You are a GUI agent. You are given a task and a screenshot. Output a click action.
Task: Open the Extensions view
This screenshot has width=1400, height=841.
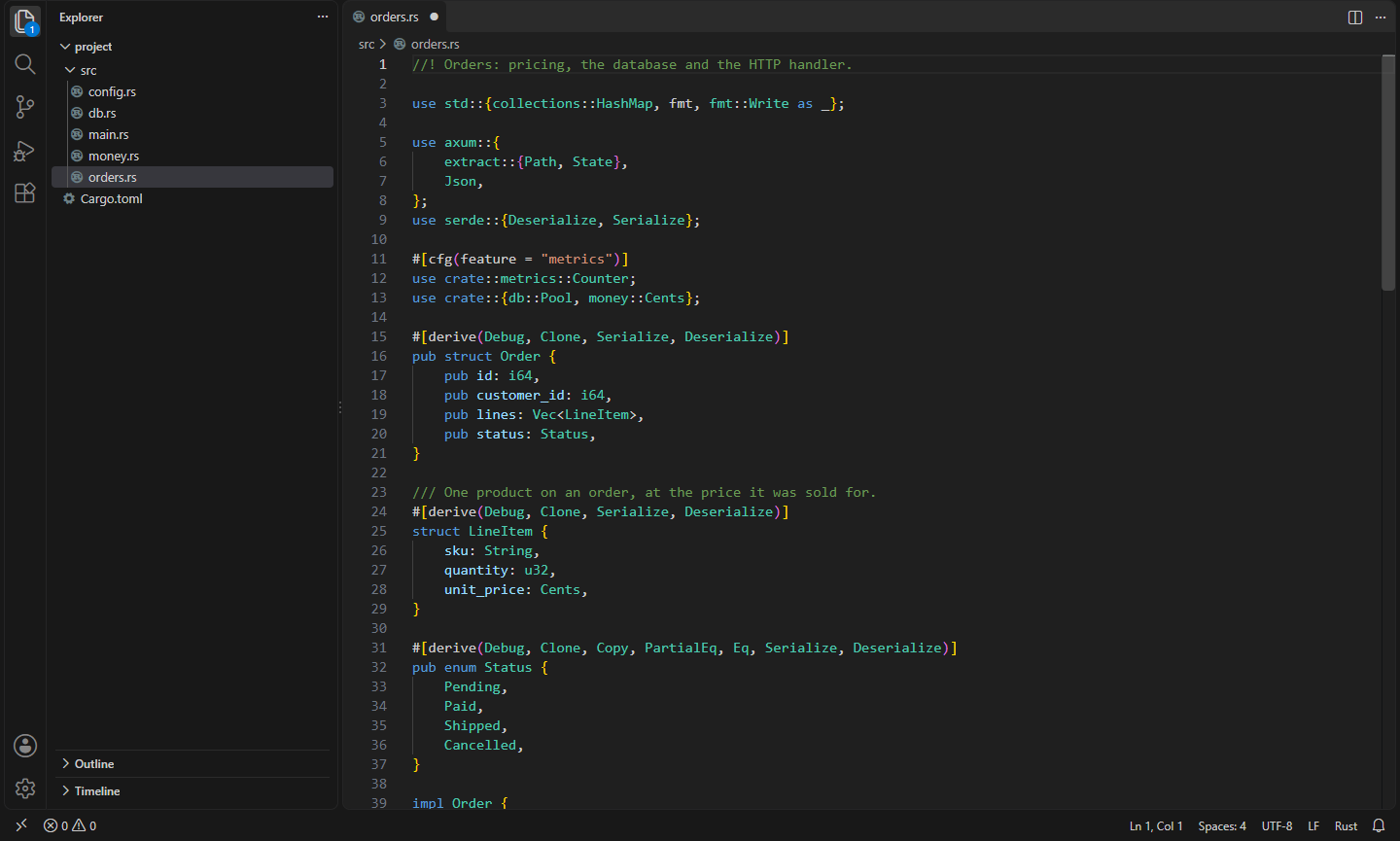coord(25,193)
